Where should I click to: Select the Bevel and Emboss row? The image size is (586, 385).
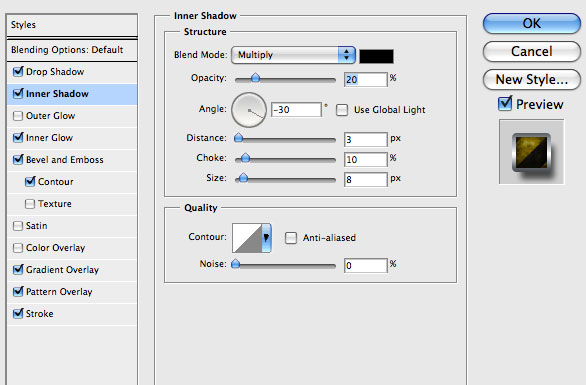(72, 160)
